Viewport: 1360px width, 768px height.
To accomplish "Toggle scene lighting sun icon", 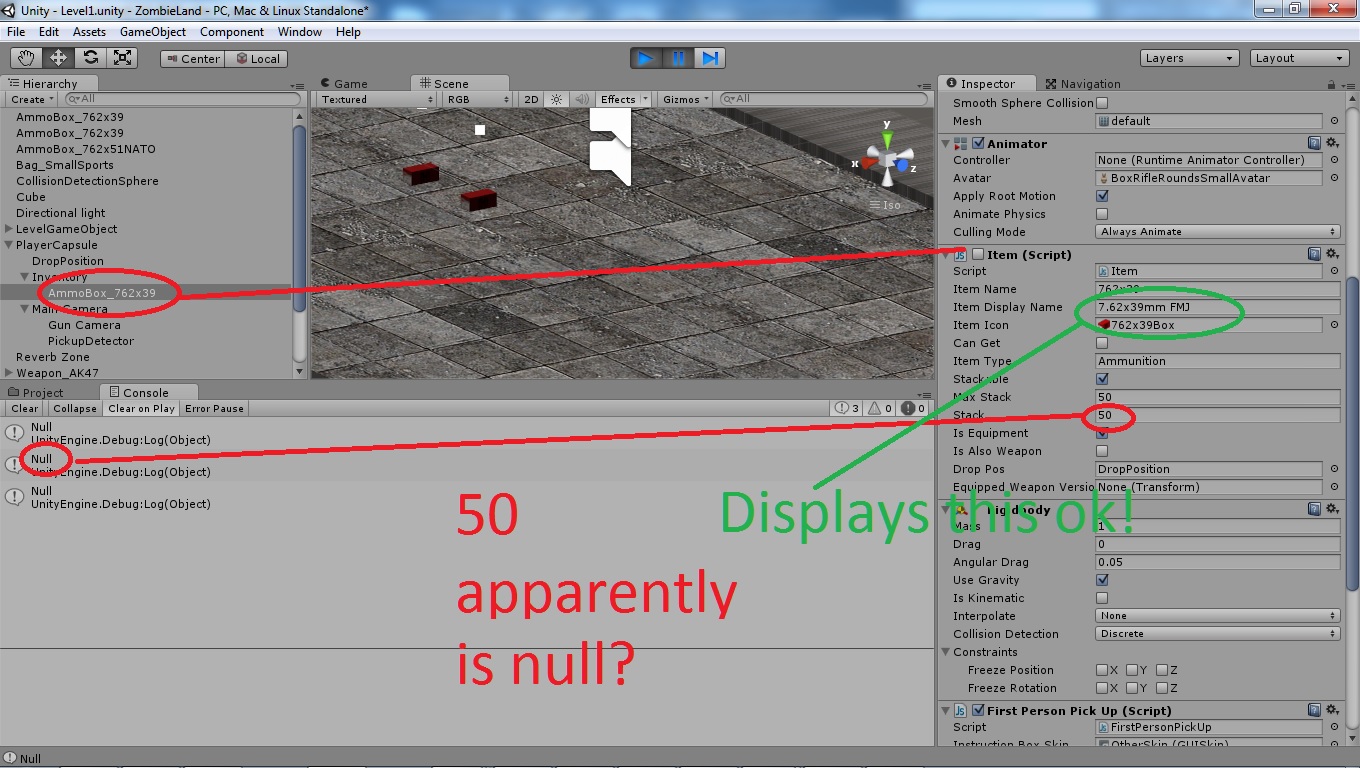I will click(x=557, y=99).
